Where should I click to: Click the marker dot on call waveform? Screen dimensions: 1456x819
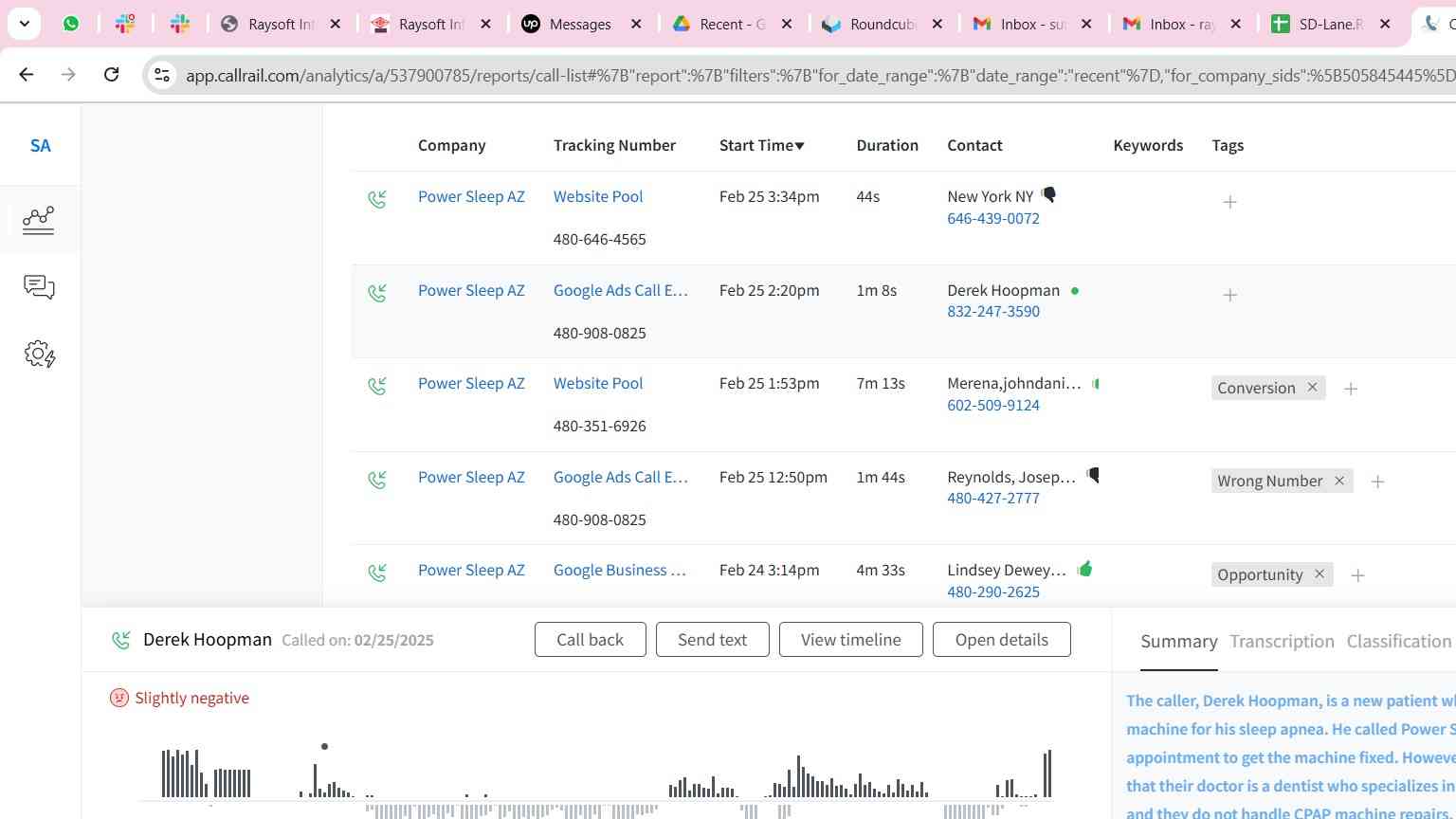point(324,747)
